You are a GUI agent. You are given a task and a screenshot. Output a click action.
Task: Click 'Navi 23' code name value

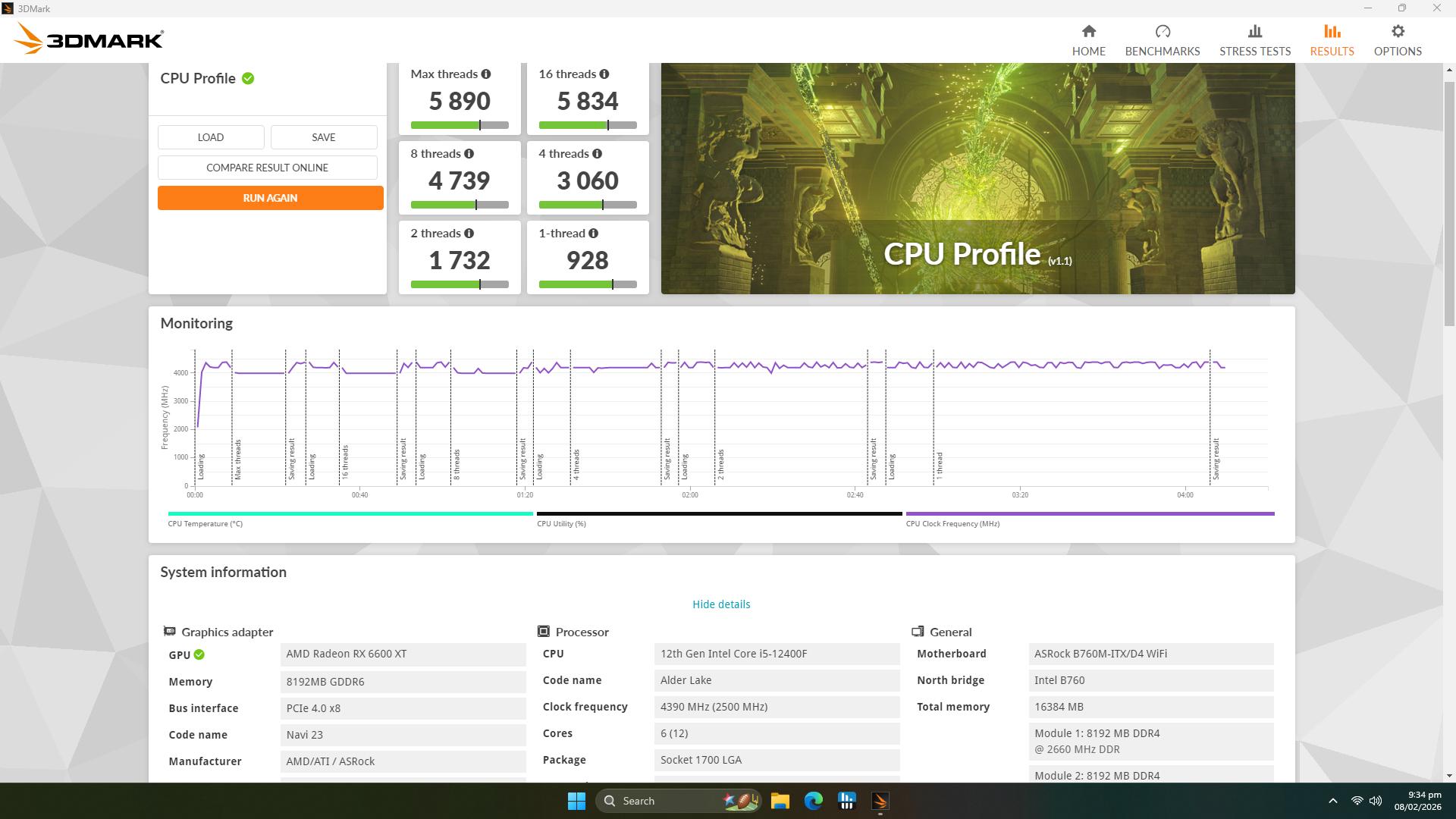point(403,735)
